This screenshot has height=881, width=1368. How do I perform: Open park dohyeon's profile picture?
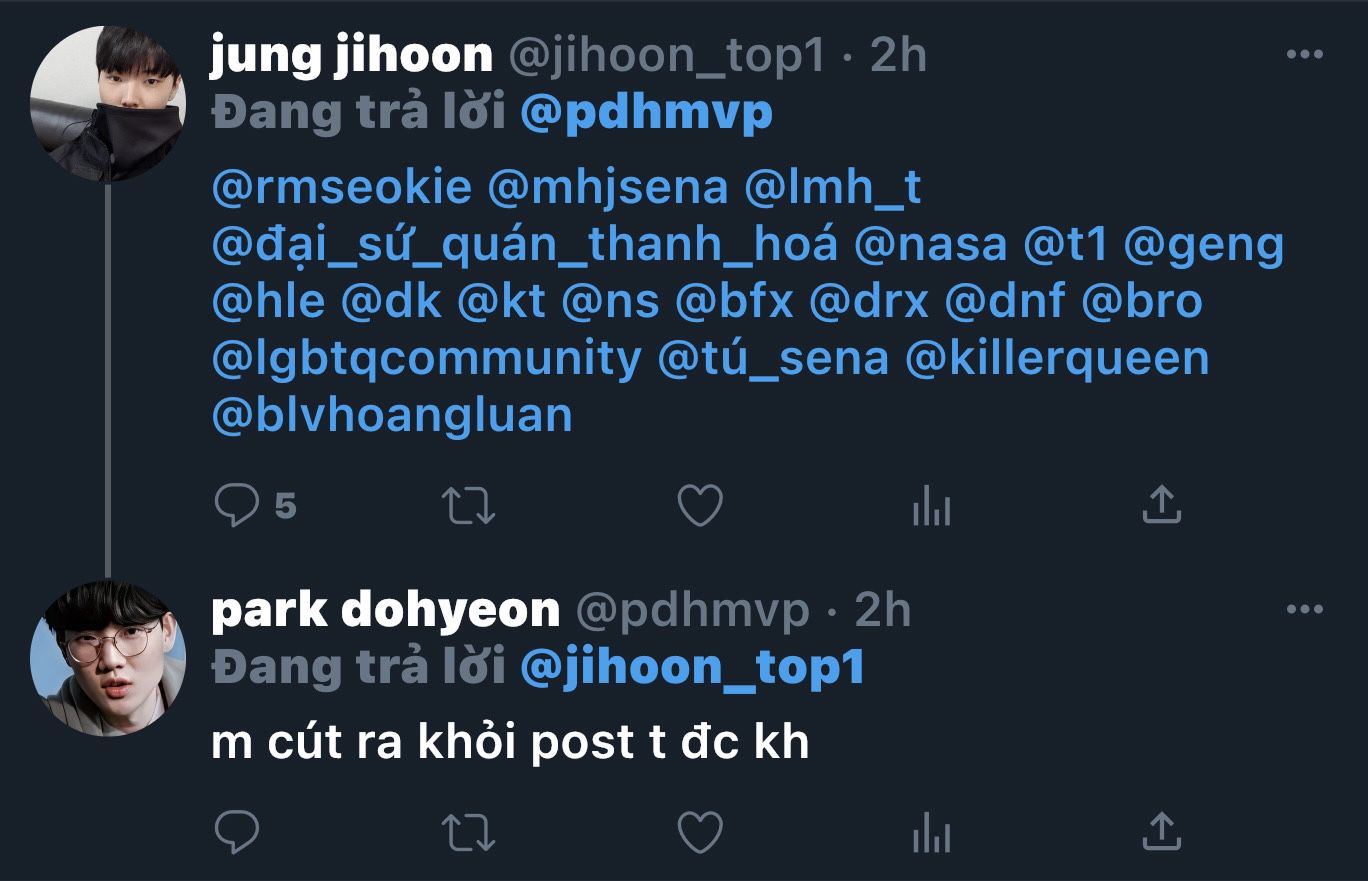click(x=108, y=658)
